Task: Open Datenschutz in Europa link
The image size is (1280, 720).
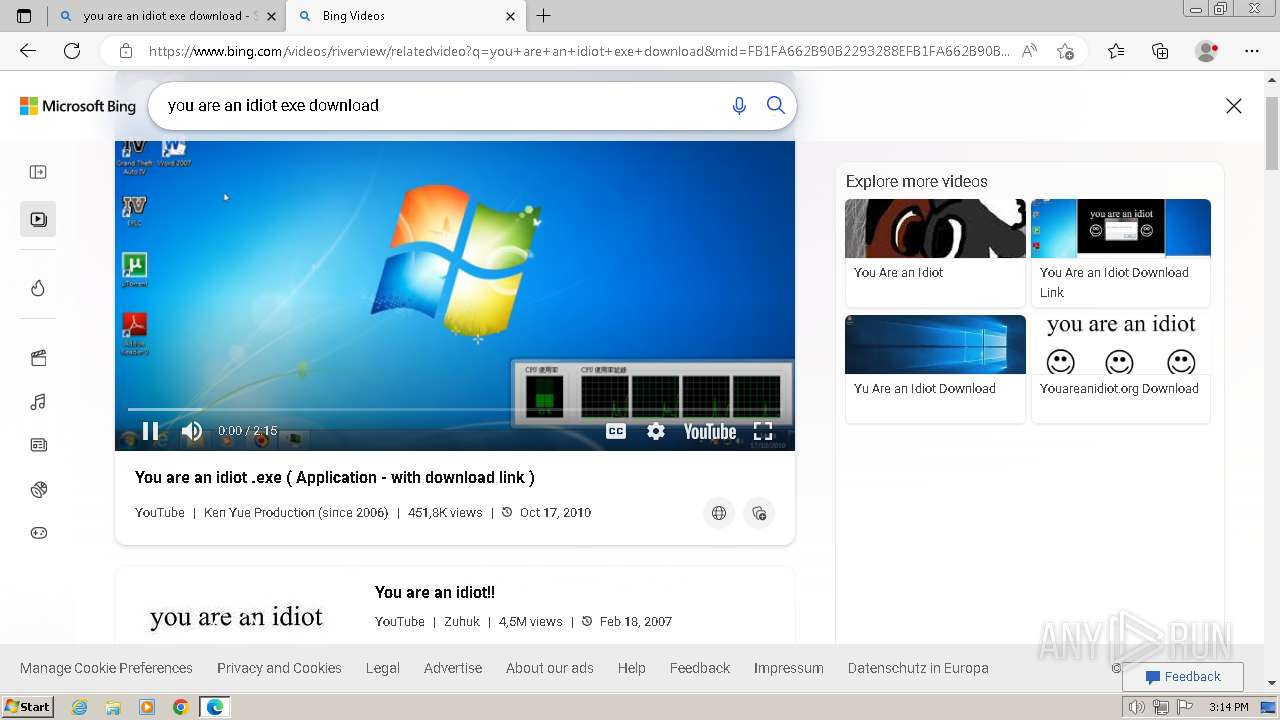Action: 918,668
